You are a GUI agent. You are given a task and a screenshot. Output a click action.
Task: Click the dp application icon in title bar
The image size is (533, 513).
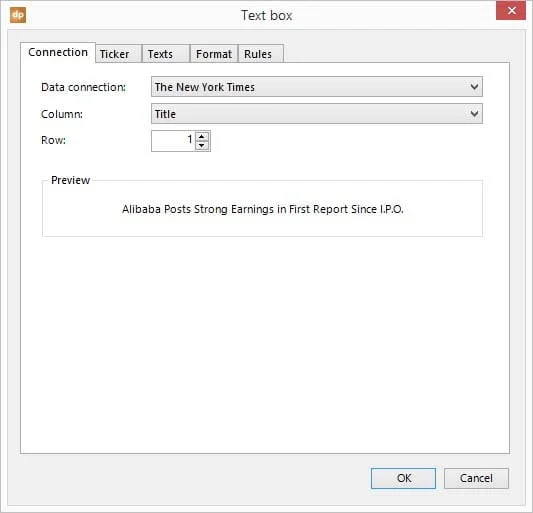tap(18, 15)
